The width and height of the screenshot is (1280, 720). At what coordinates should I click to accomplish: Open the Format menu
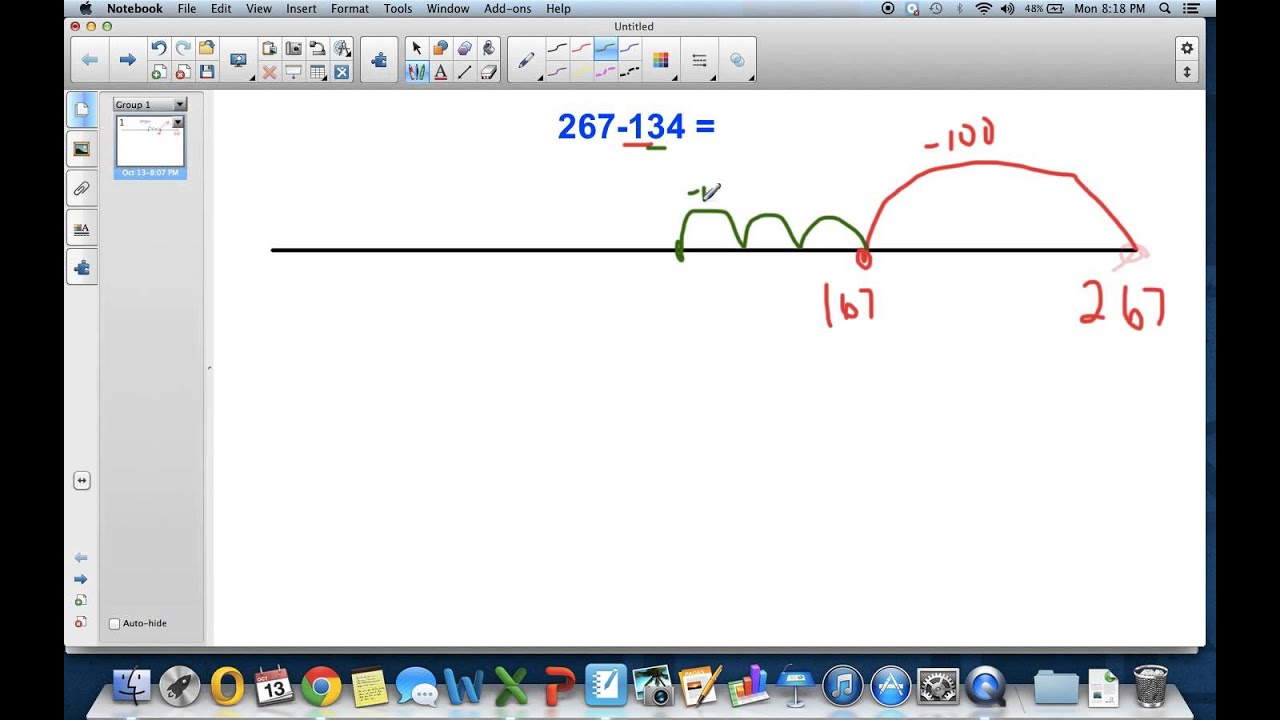(x=350, y=8)
